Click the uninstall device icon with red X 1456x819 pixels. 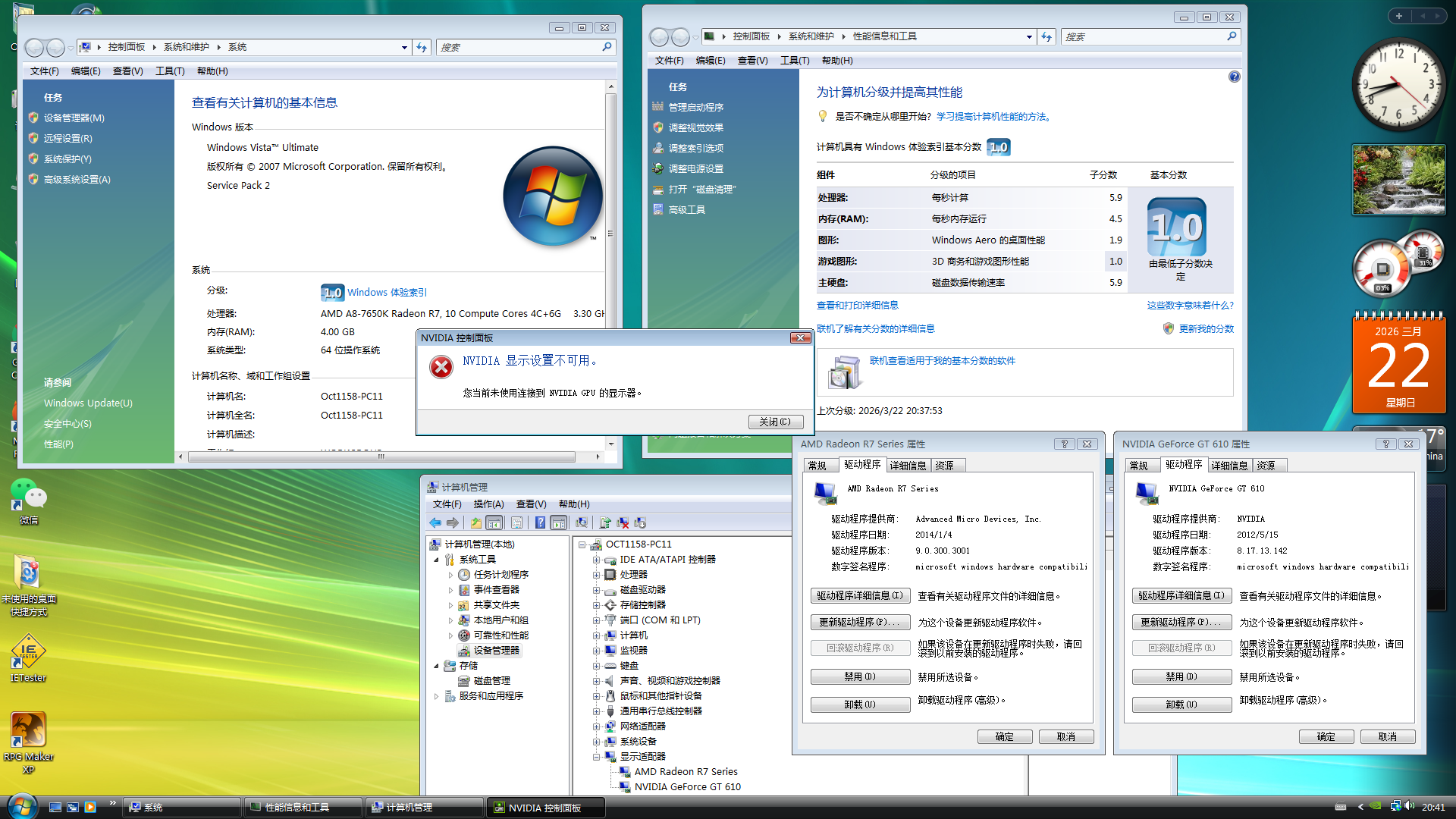[x=623, y=523]
